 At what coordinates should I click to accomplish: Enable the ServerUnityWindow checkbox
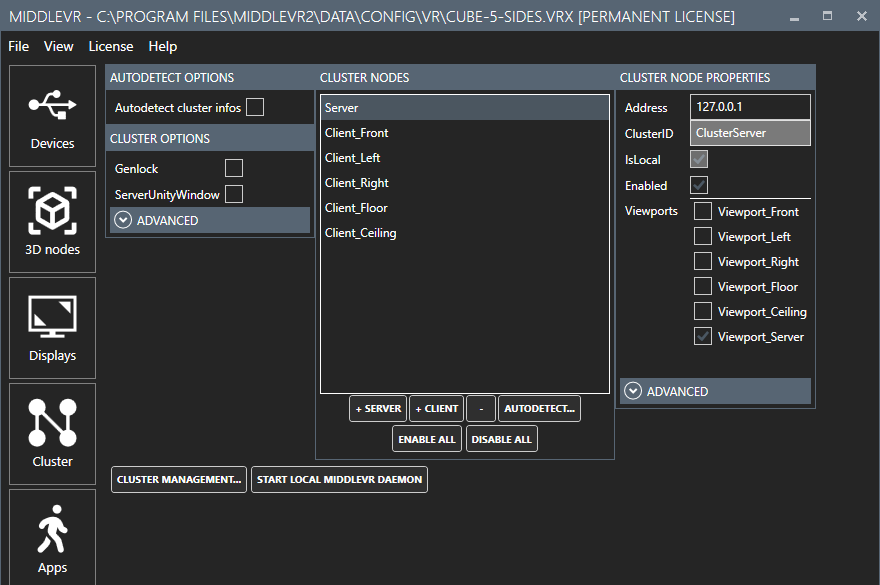tap(233, 194)
